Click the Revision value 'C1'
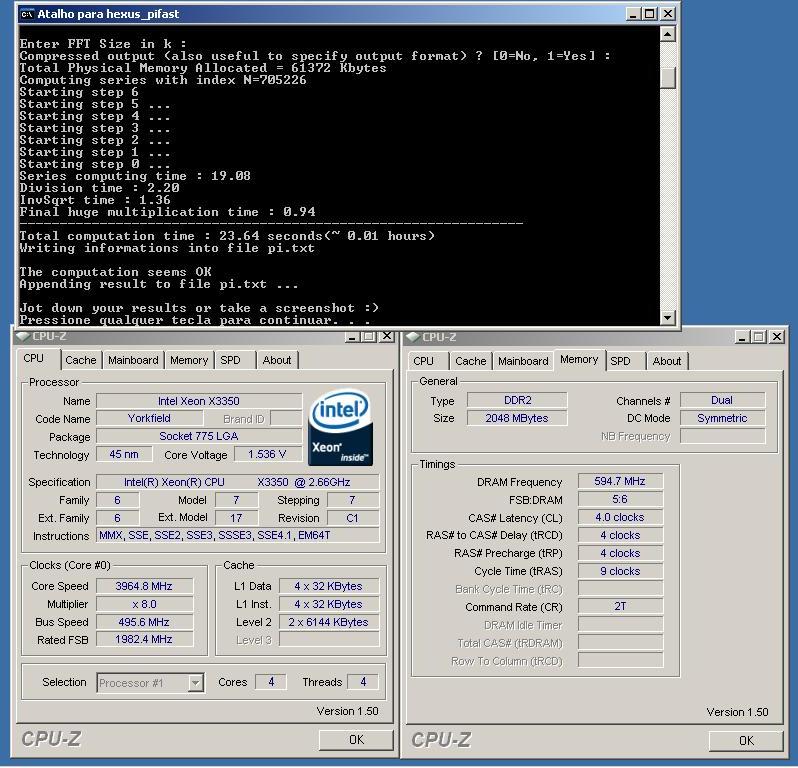The image size is (798, 768). [352, 518]
